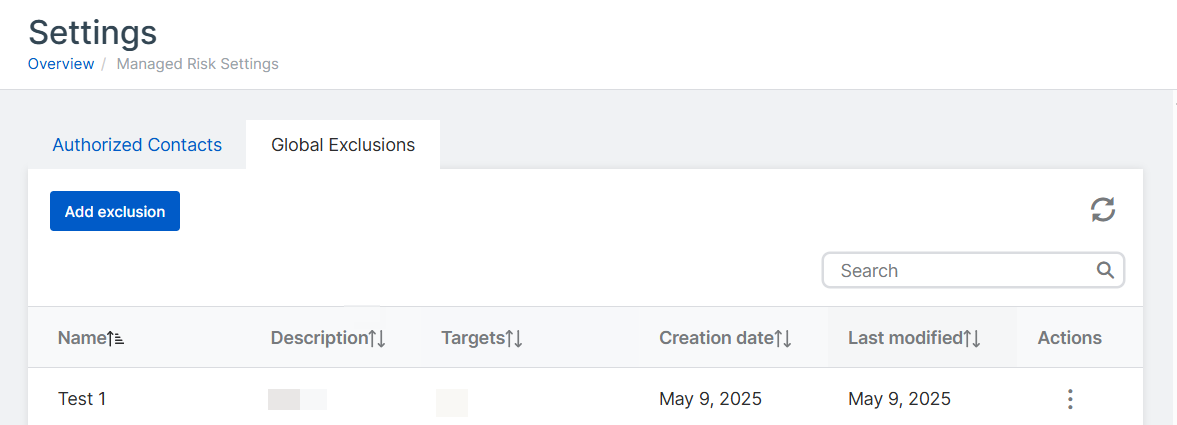Image resolution: width=1177 pixels, height=425 pixels.
Task: Sort by Creation date column arrows
Action: tap(783, 339)
